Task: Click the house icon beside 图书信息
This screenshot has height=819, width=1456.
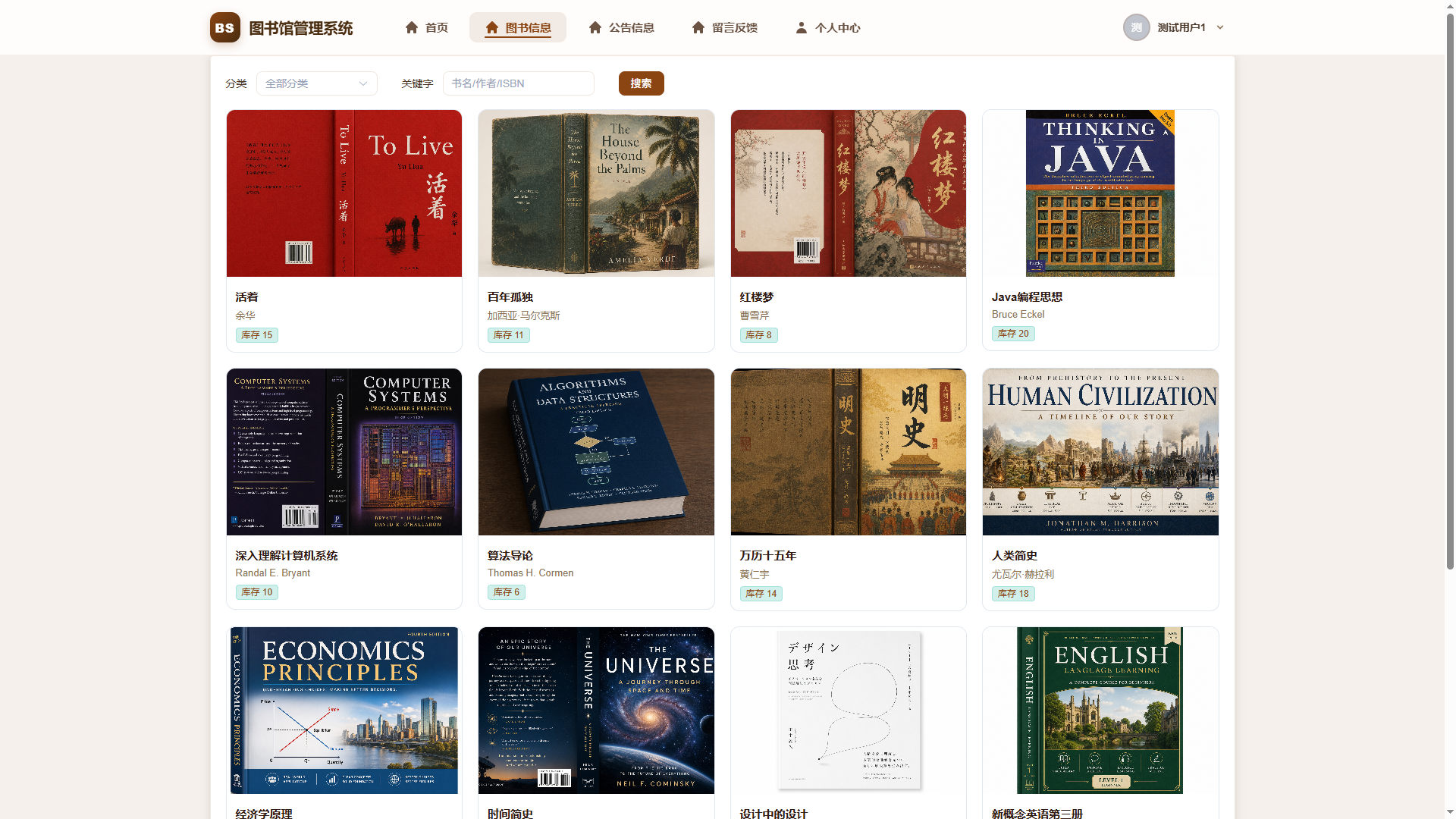Action: point(492,27)
